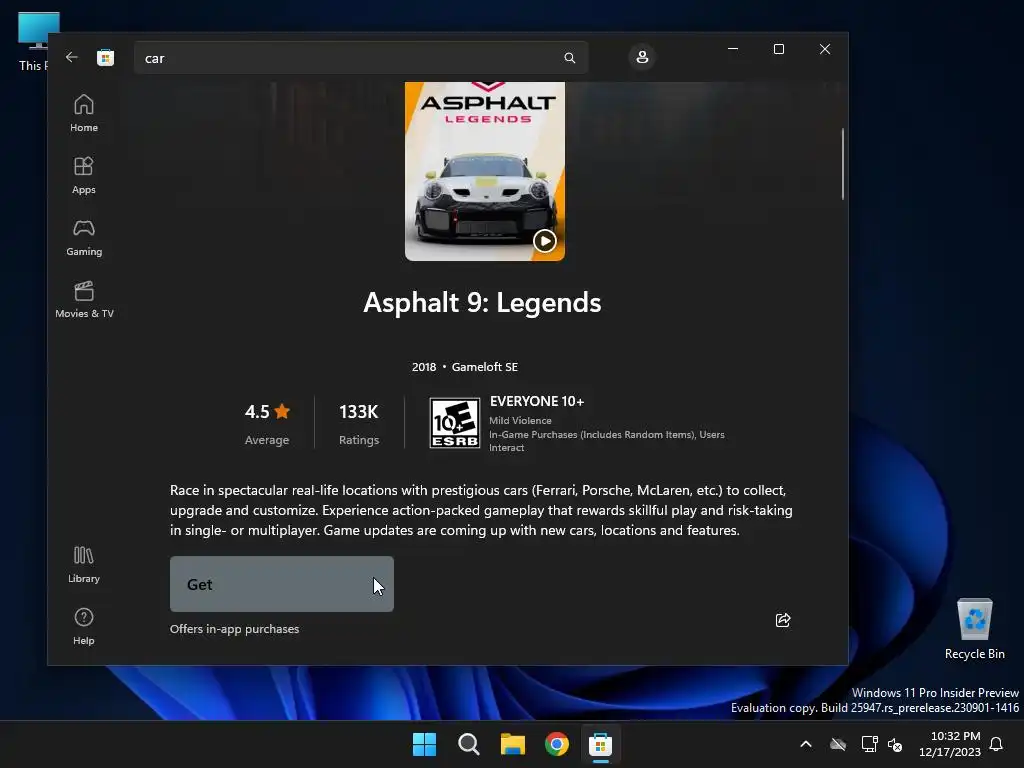
Task: Click the share icon for Asphalt 9
Action: click(783, 620)
